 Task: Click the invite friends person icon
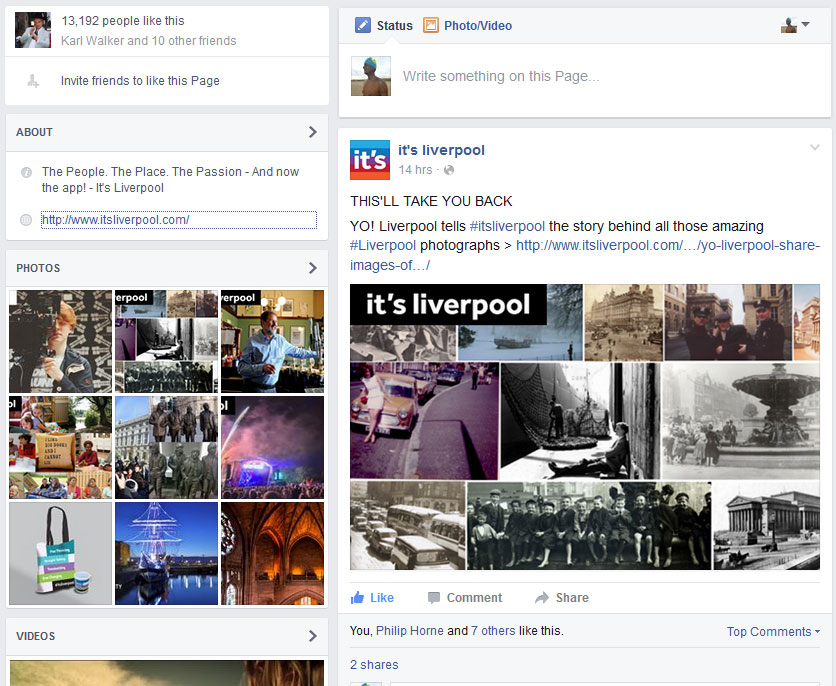click(x=34, y=81)
